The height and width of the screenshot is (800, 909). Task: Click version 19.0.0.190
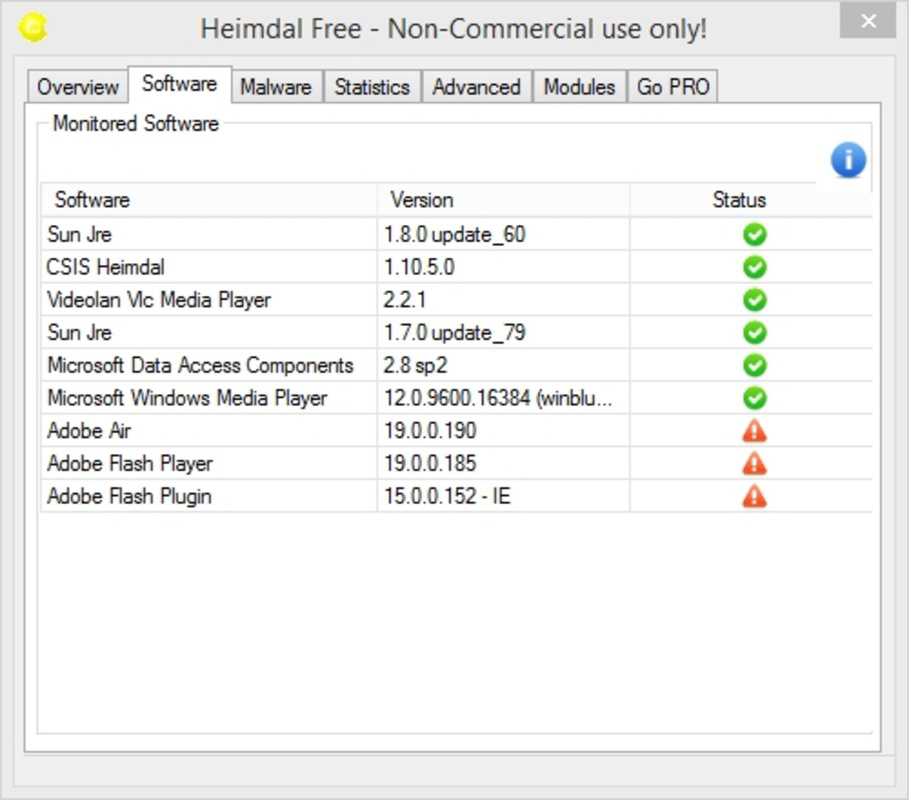(430, 431)
